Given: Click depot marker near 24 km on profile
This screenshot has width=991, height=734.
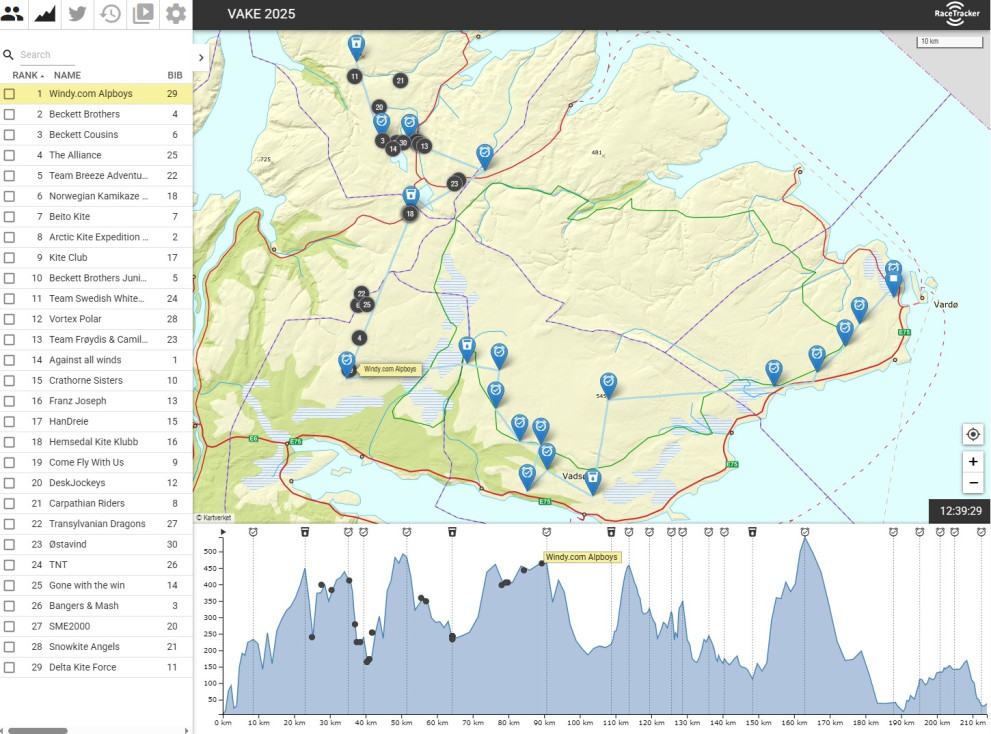Looking at the screenshot, I should [305, 532].
